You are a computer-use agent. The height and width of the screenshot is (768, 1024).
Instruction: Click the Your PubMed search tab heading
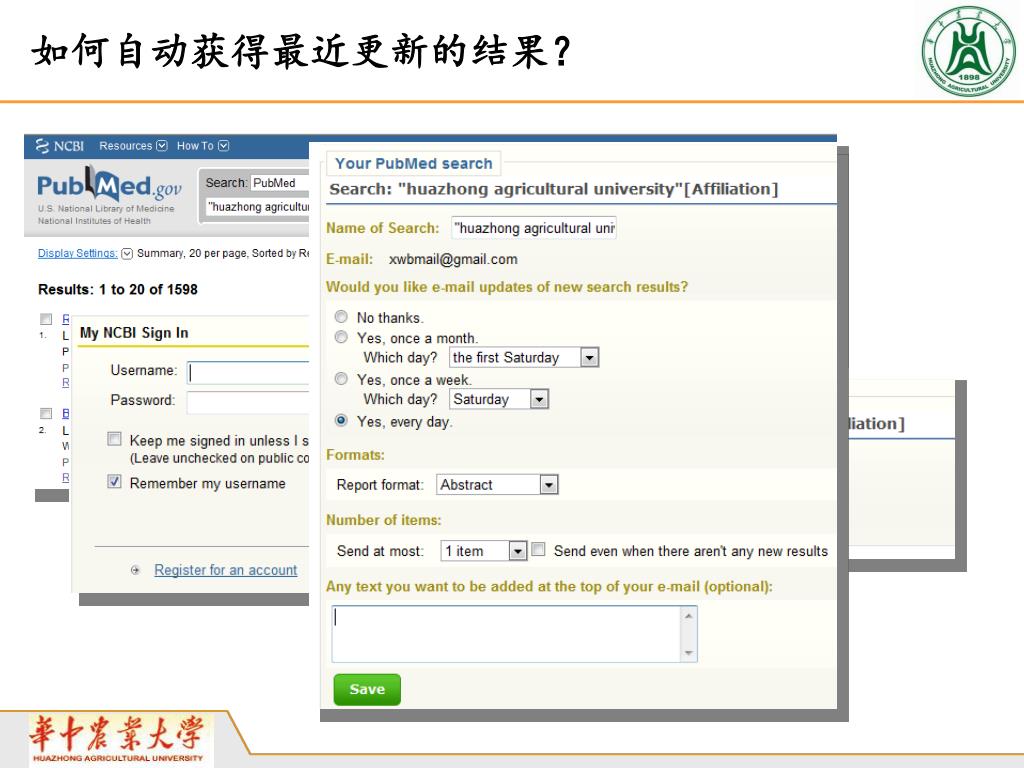413,163
